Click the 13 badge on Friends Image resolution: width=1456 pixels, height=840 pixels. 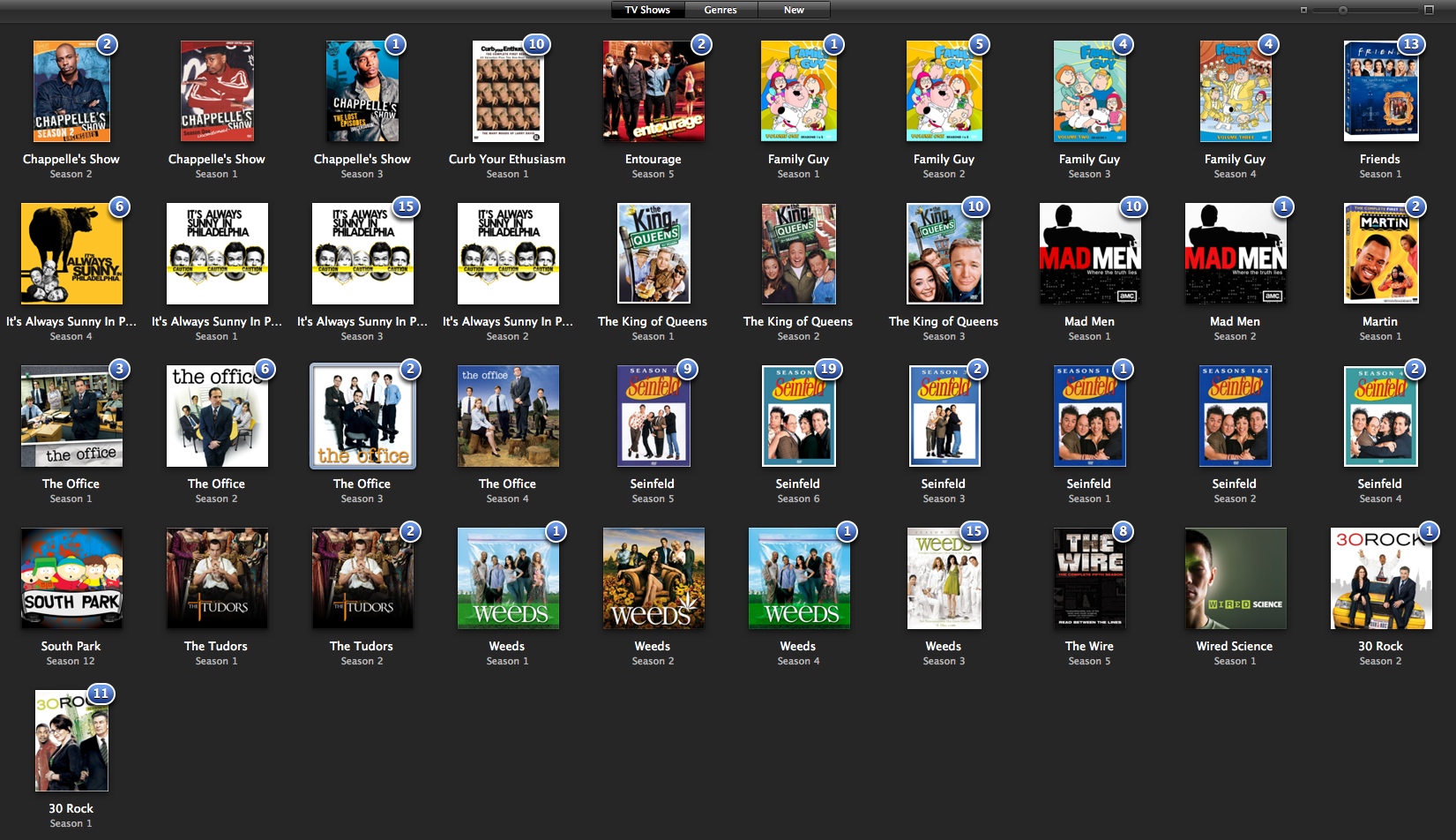pos(1411,44)
